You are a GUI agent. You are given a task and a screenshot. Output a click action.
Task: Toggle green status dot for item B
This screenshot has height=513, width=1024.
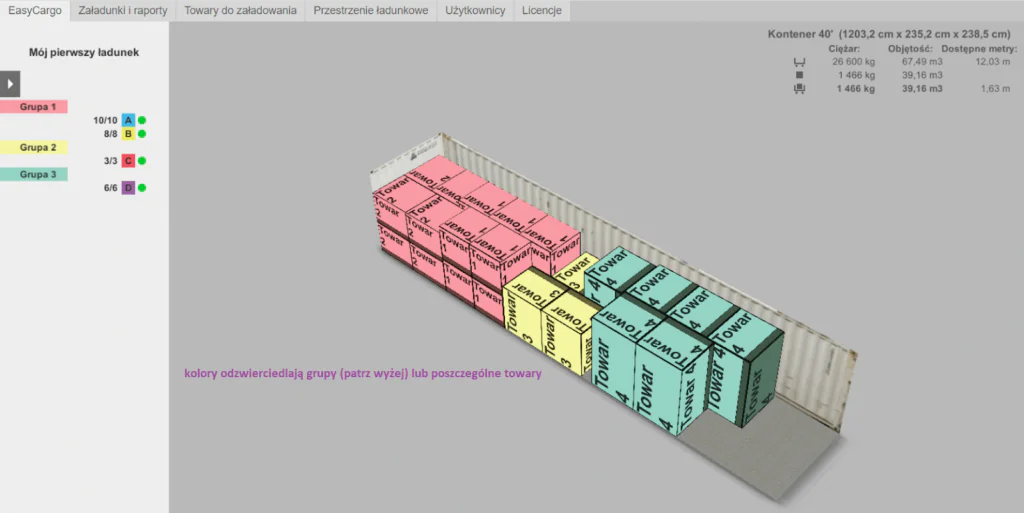point(142,134)
